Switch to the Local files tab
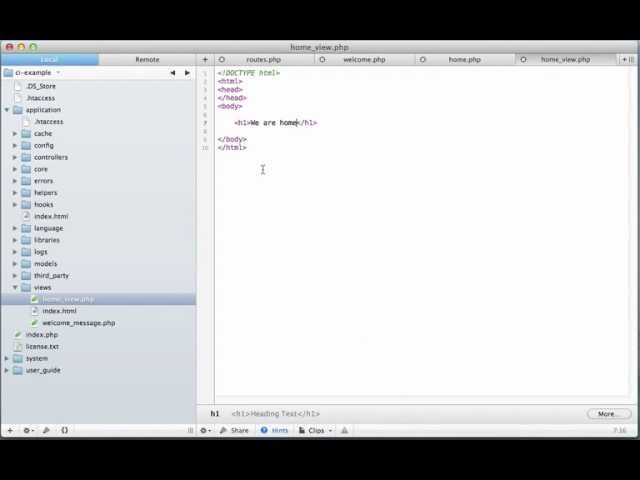 click(49, 60)
